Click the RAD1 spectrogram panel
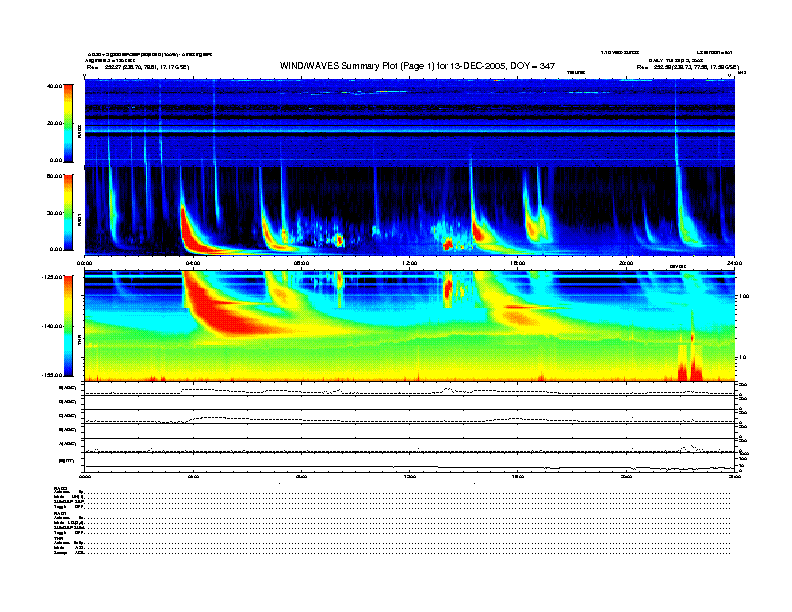This screenshot has width=792, height=612. (x=410, y=212)
